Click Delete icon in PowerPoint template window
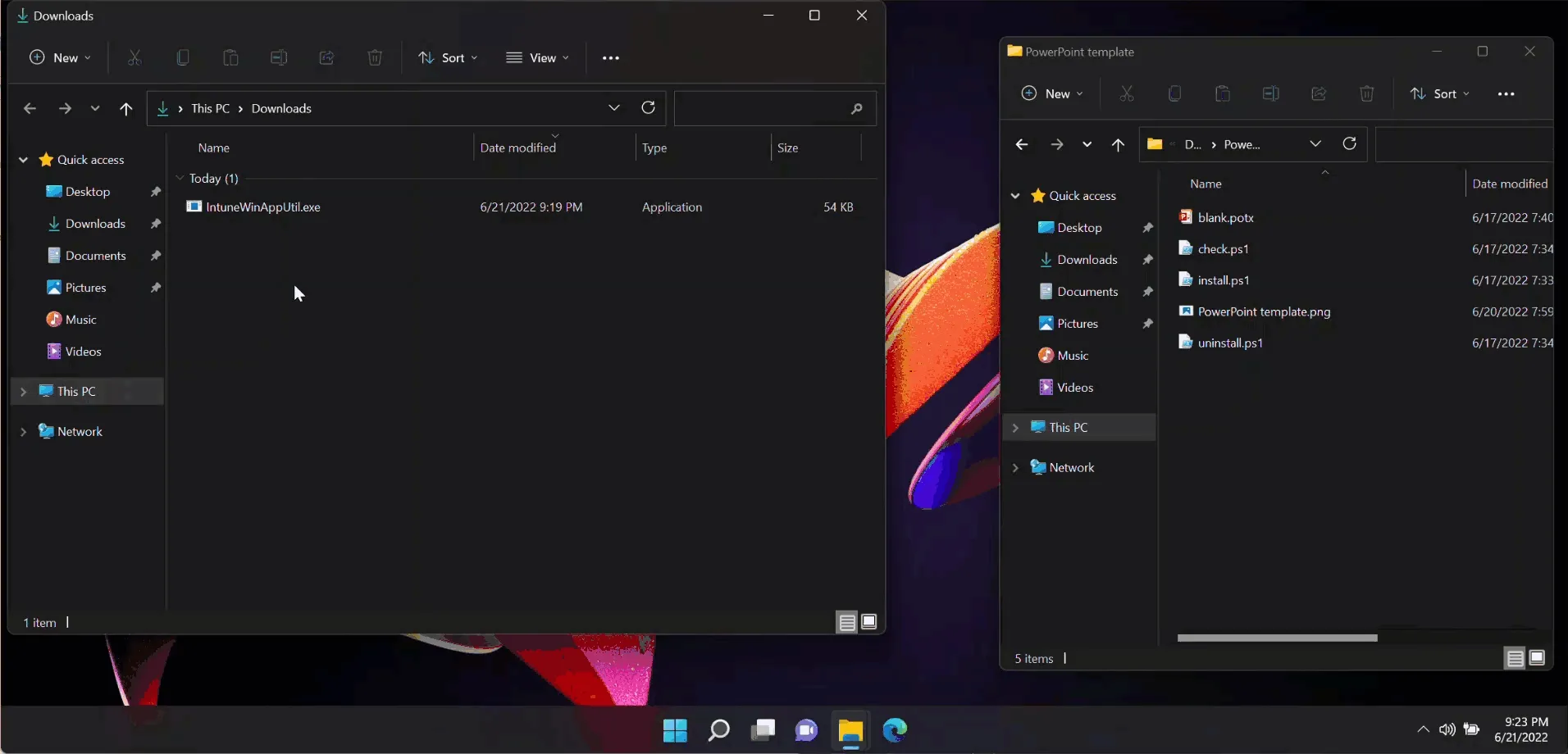 pos(1366,93)
